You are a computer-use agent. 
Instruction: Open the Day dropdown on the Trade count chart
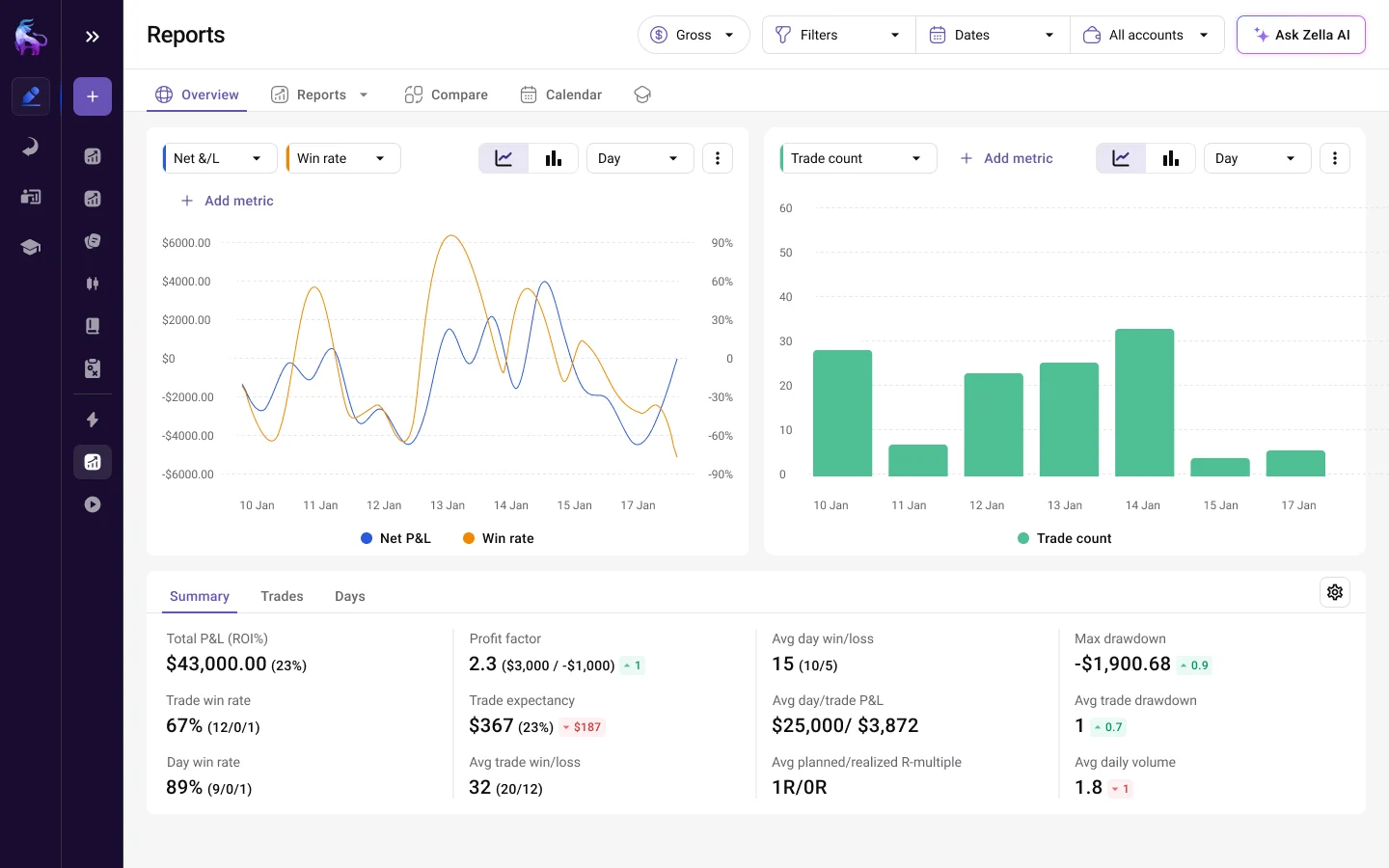(x=1258, y=158)
